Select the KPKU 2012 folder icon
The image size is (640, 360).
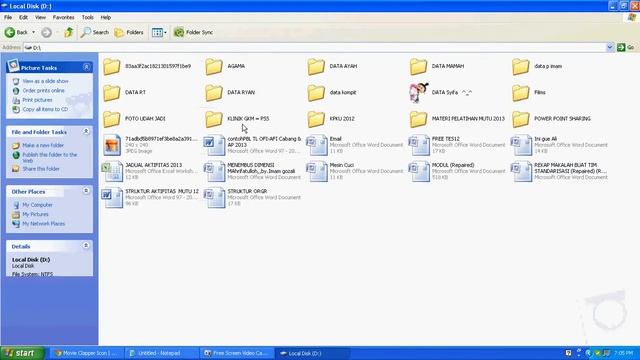[x=316, y=119]
